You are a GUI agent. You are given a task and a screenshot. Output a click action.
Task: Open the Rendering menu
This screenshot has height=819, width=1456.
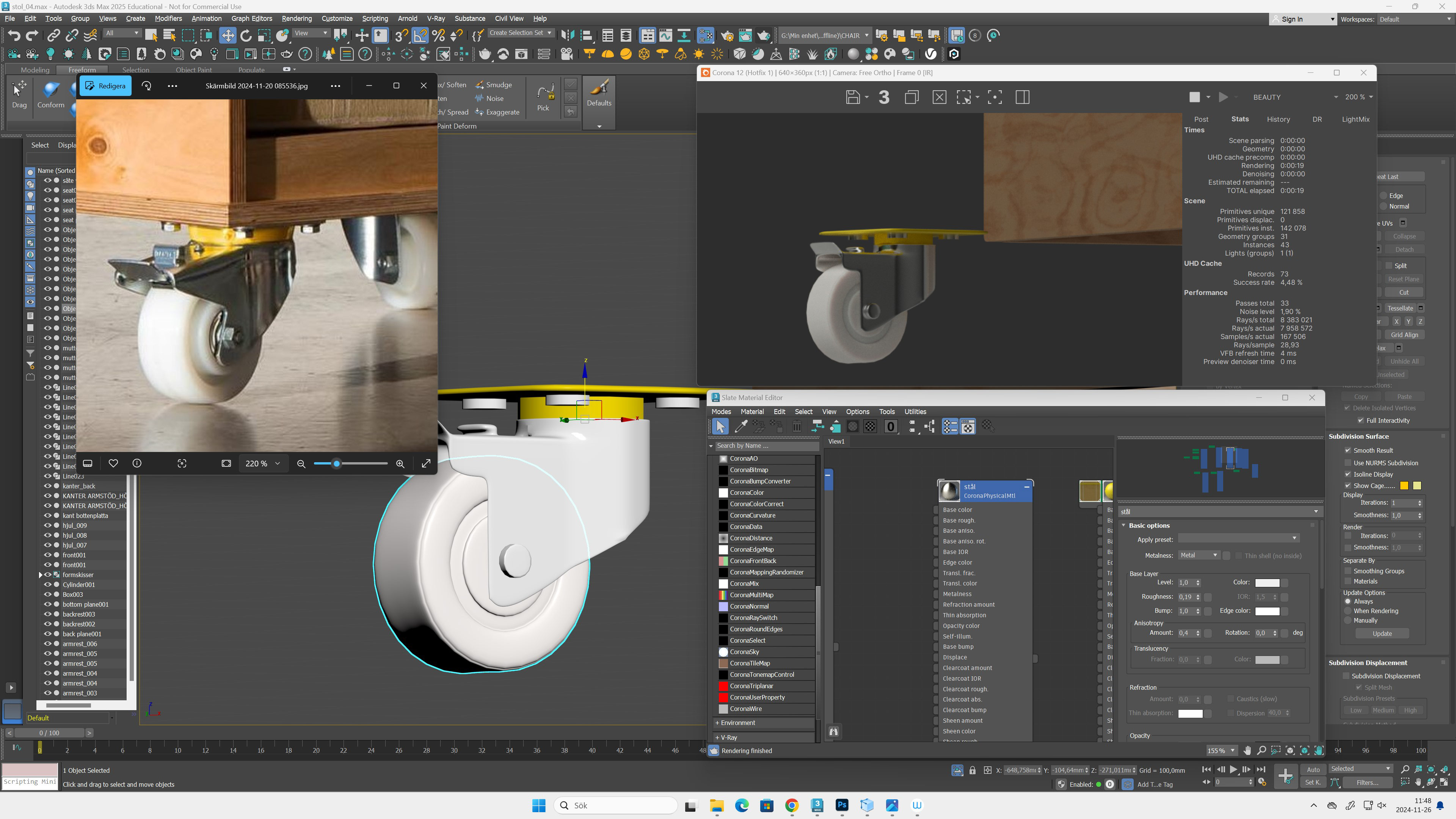296,19
